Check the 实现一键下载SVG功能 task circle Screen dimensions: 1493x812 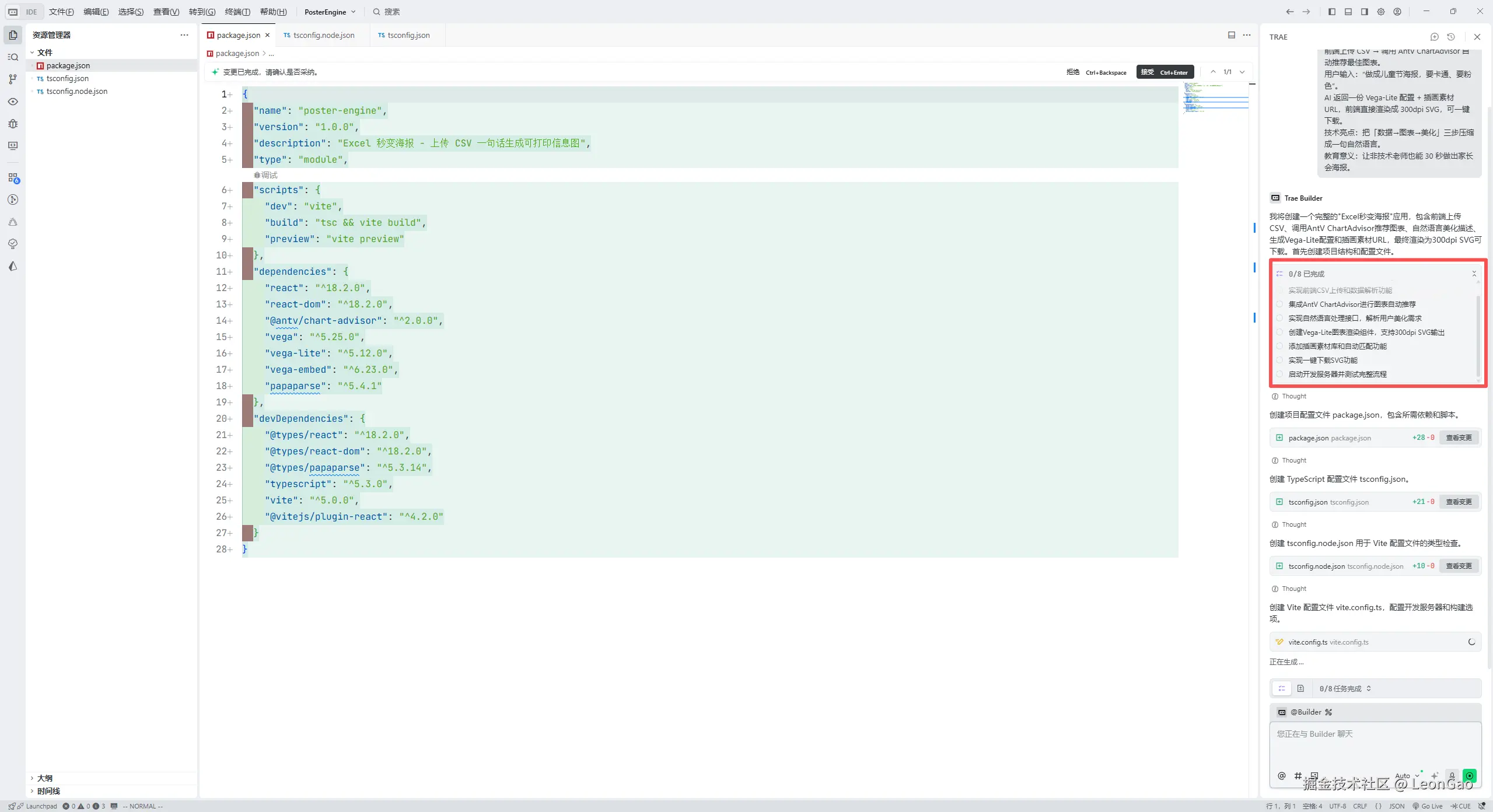pos(1279,360)
